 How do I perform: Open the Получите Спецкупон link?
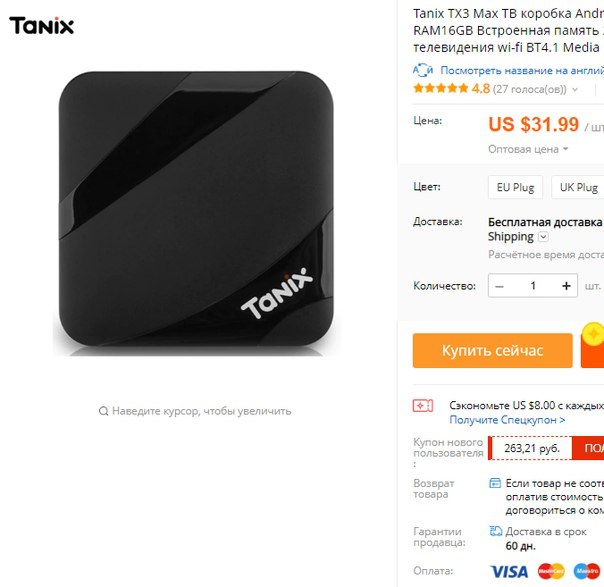[507, 420]
